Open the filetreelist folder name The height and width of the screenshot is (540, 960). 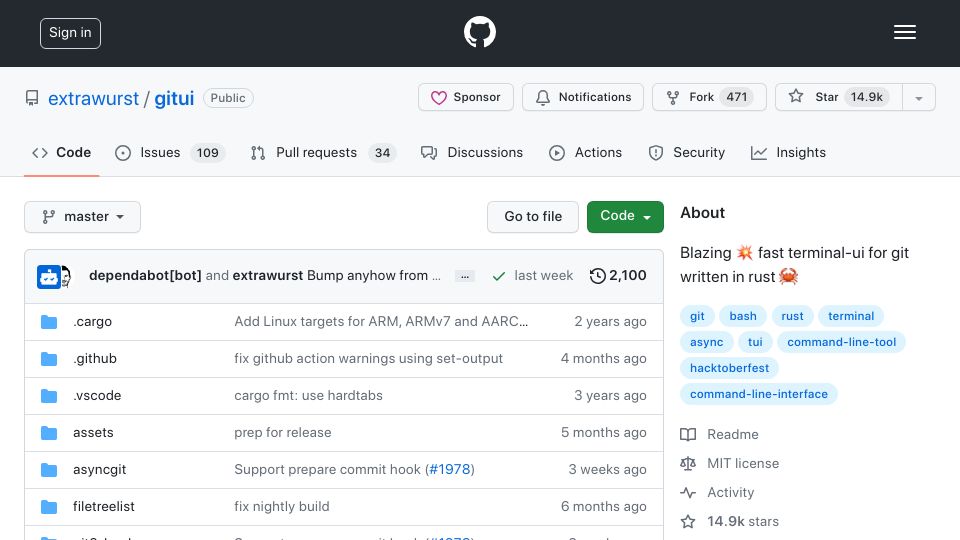point(104,507)
